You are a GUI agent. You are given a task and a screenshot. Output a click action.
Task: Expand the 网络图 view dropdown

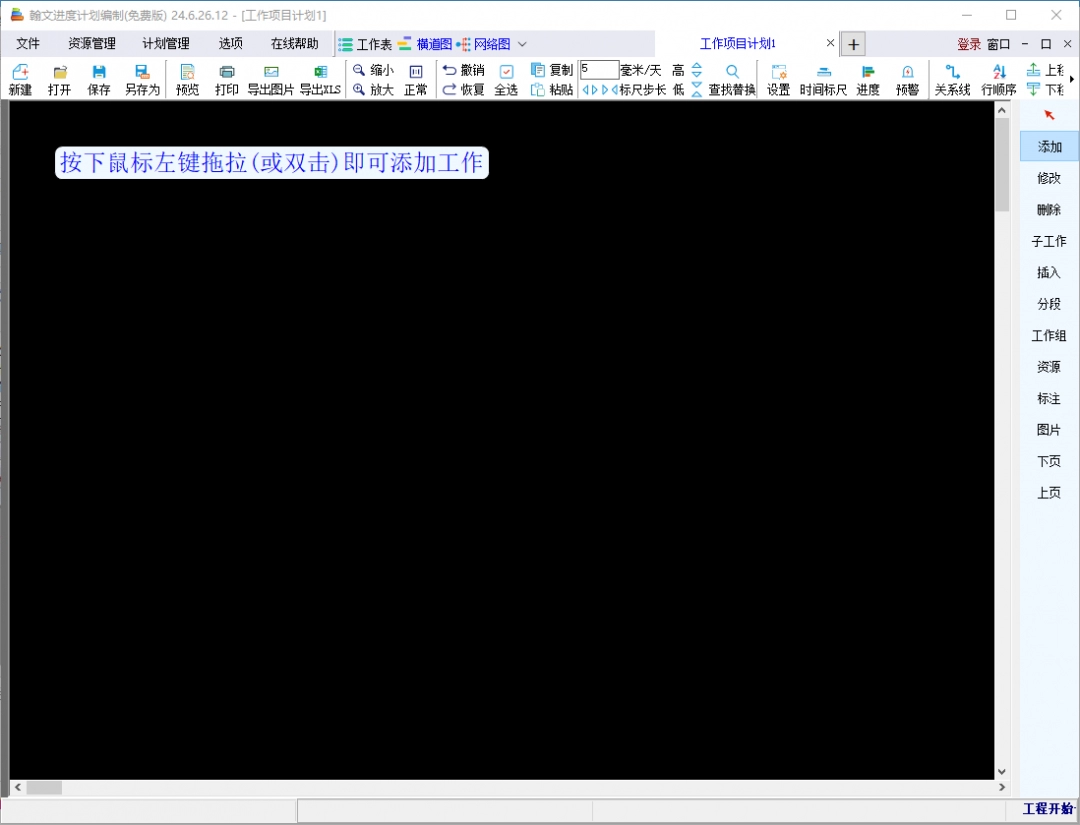click(521, 44)
